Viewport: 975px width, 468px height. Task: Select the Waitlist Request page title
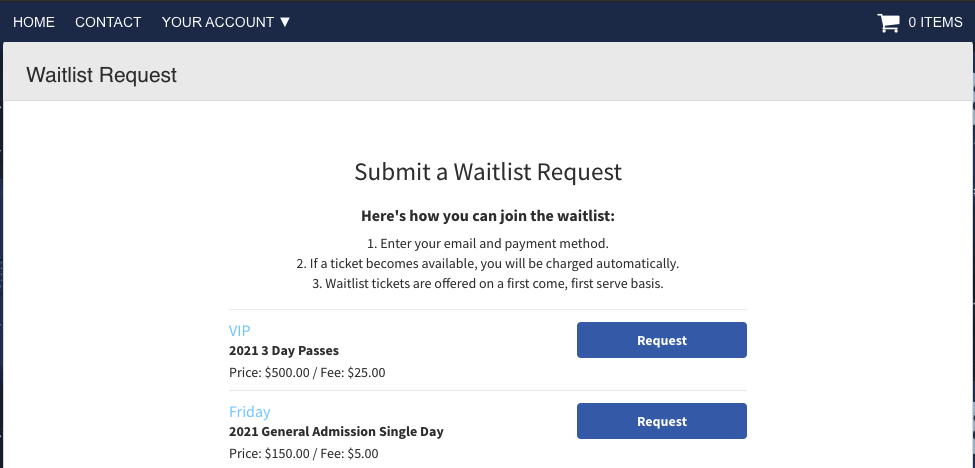pos(101,75)
